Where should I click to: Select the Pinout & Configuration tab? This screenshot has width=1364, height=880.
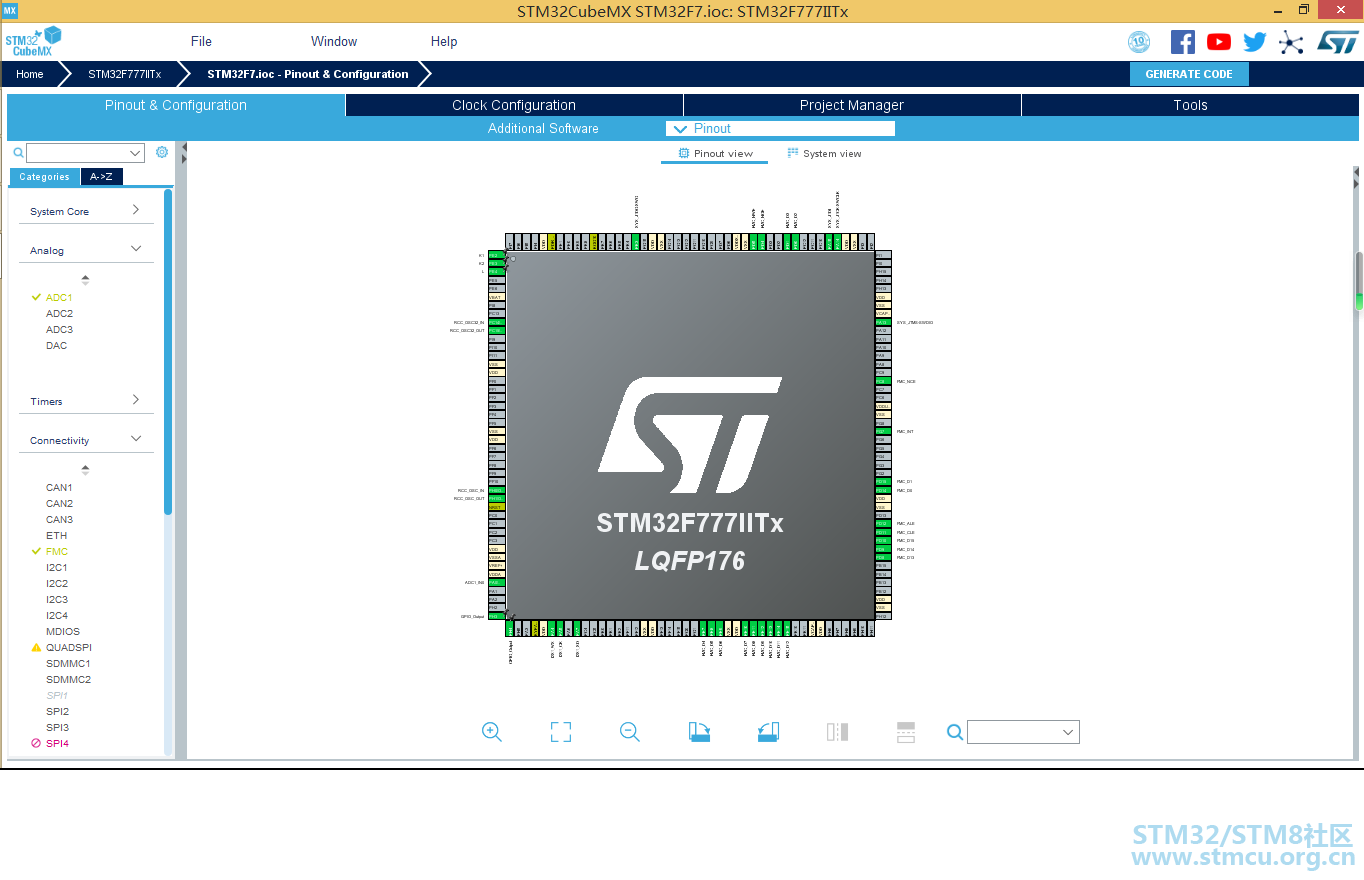tap(176, 105)
